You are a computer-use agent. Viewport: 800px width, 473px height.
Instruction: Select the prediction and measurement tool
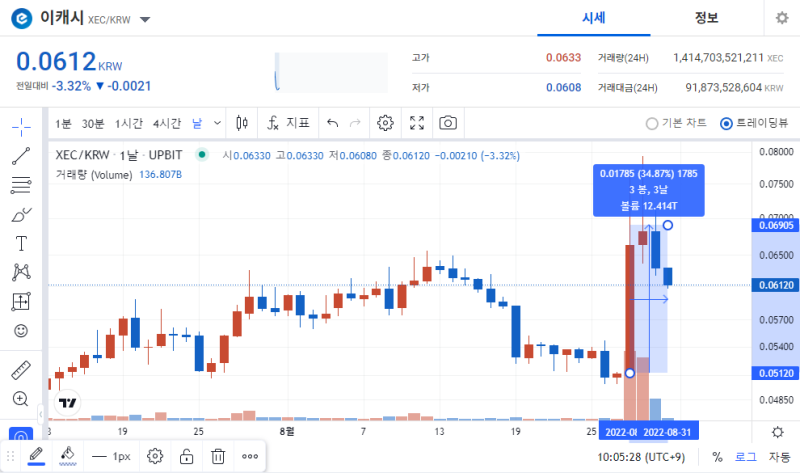pyautogui.click(x=21, y=302)
